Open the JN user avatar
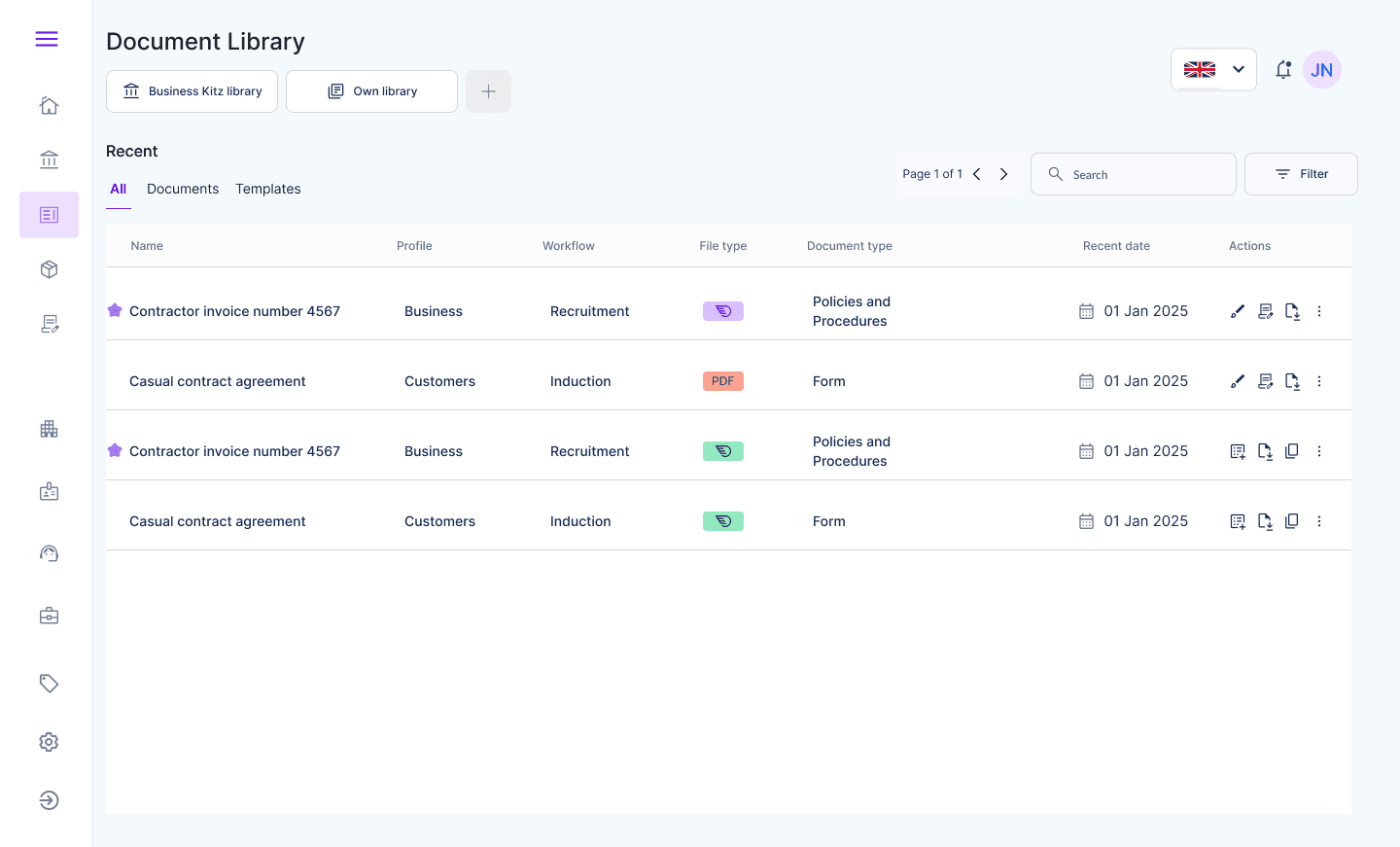 (1321, 70)
